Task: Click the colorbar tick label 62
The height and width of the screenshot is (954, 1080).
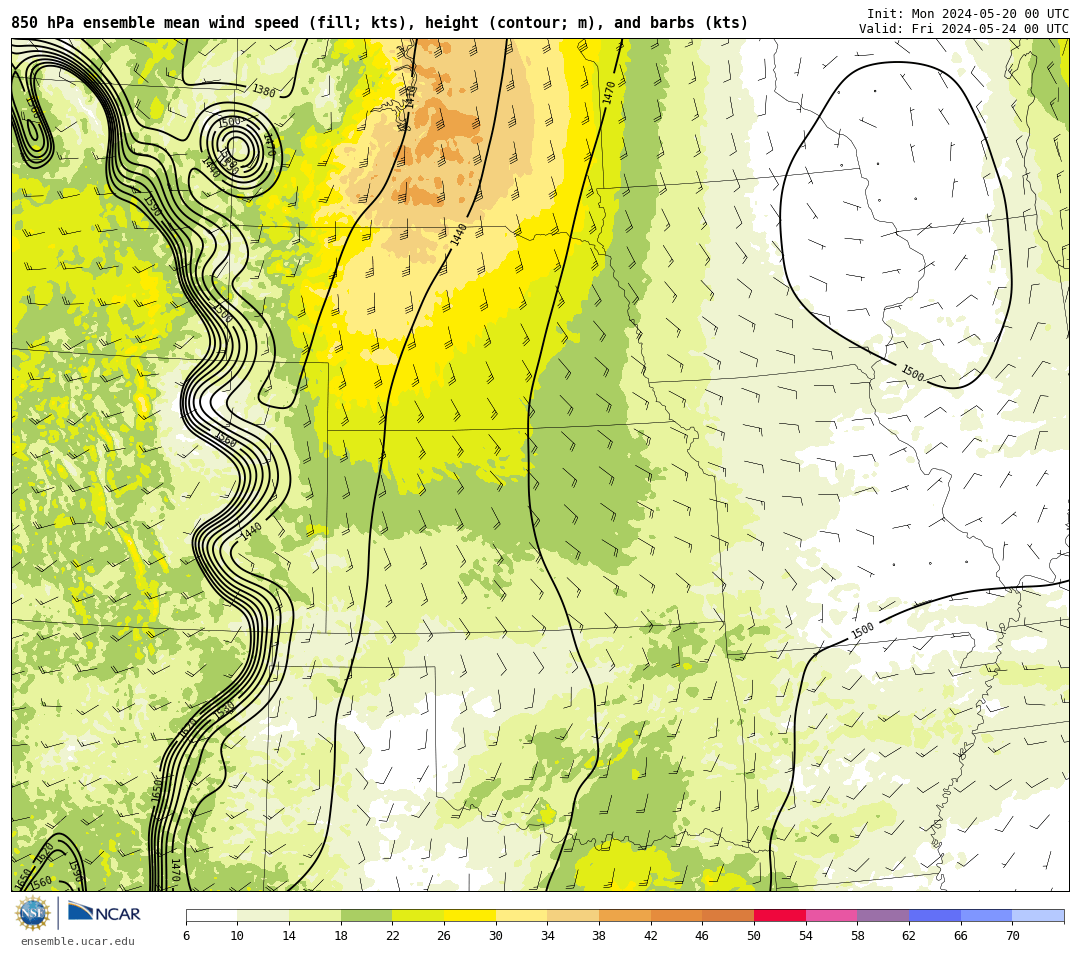Action: point(909,935)
